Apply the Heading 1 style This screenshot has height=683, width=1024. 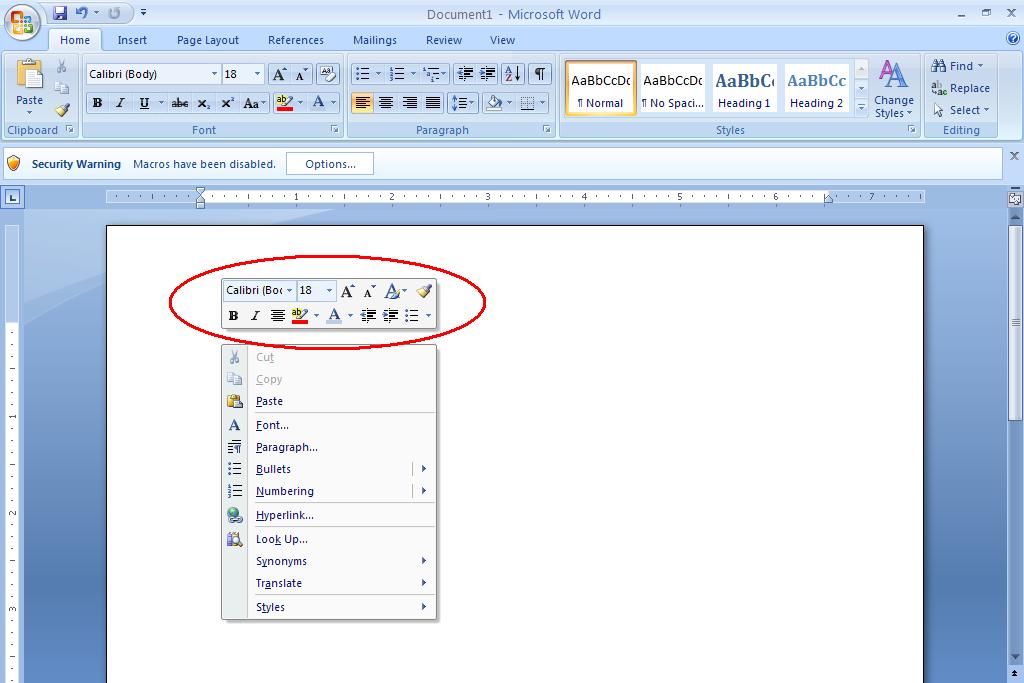pos(744,88)
